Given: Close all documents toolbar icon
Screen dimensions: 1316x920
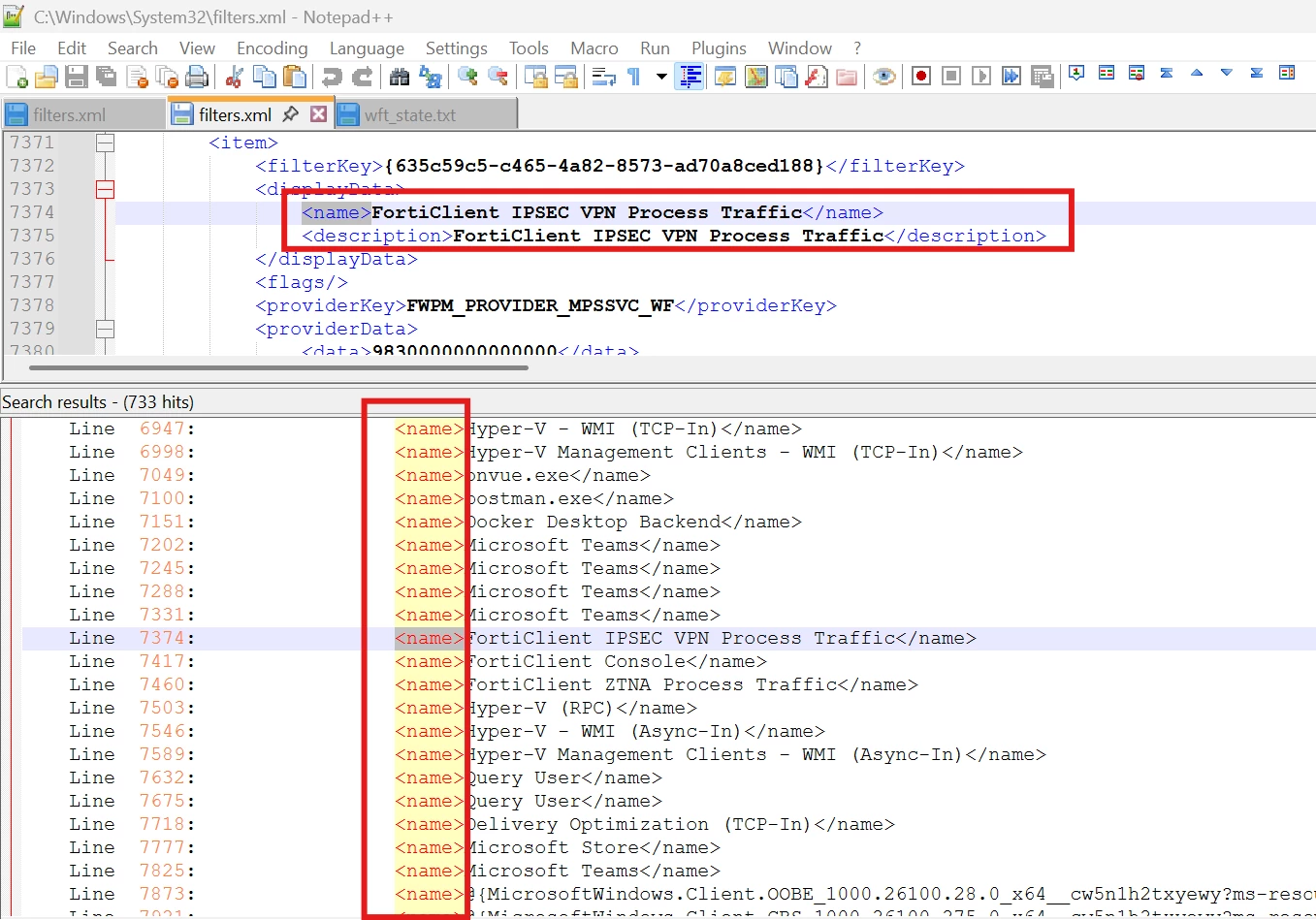Looking at the screenshot, I should pyautogui.click(x=167, y=77).
